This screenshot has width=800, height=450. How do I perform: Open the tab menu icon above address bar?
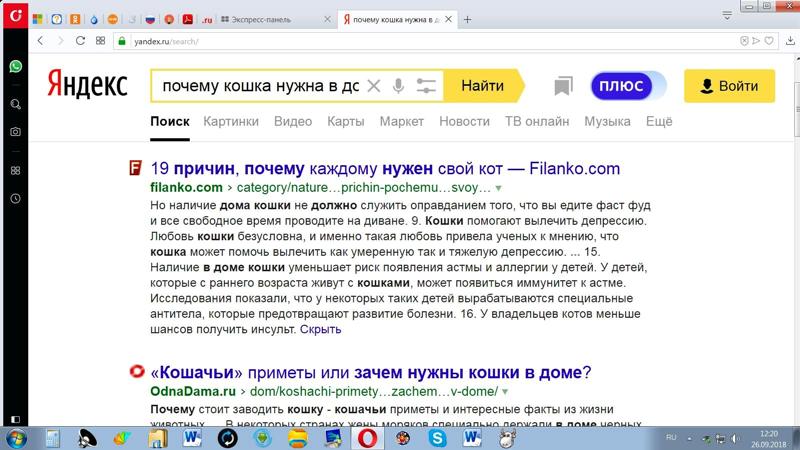point(727,15)
